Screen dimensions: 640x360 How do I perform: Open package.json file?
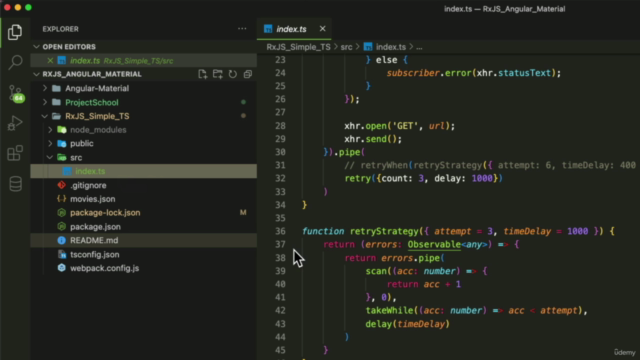coord(95,227)
